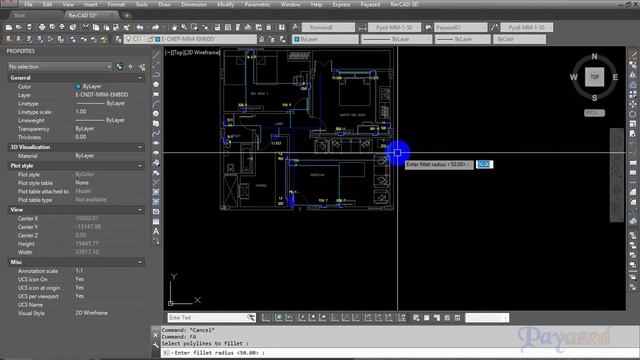Open the Parametric menu
The width and height of the screenshot is (640, 360).
point(257,4)
